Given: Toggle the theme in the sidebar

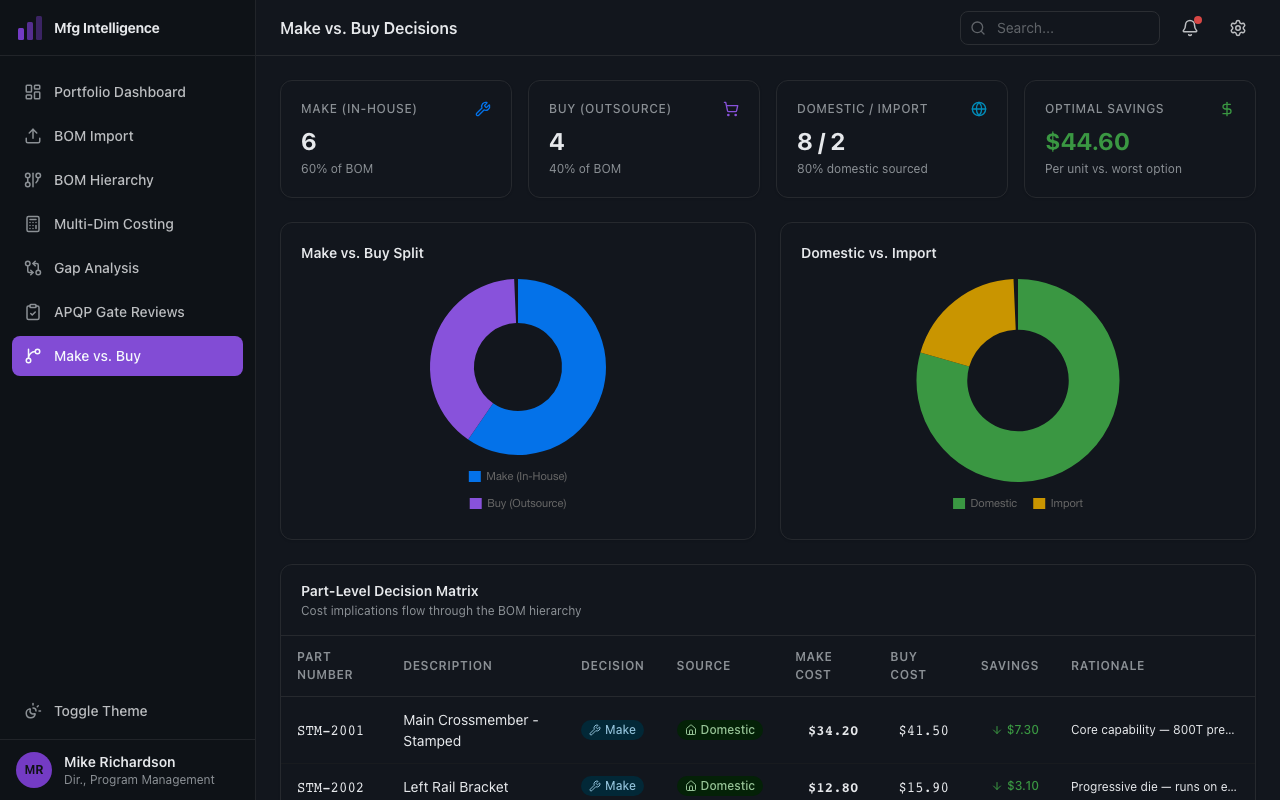Looking at the screenshot, I should coord(100,711).
